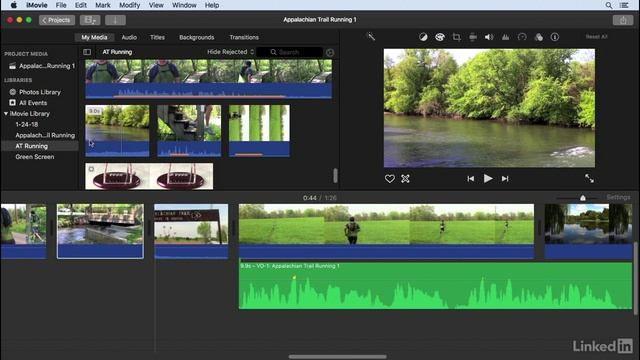Open the timeline Settings popup
Viewport: 640px width, 360px height.
pyautogui.click(x=618, y=198)
